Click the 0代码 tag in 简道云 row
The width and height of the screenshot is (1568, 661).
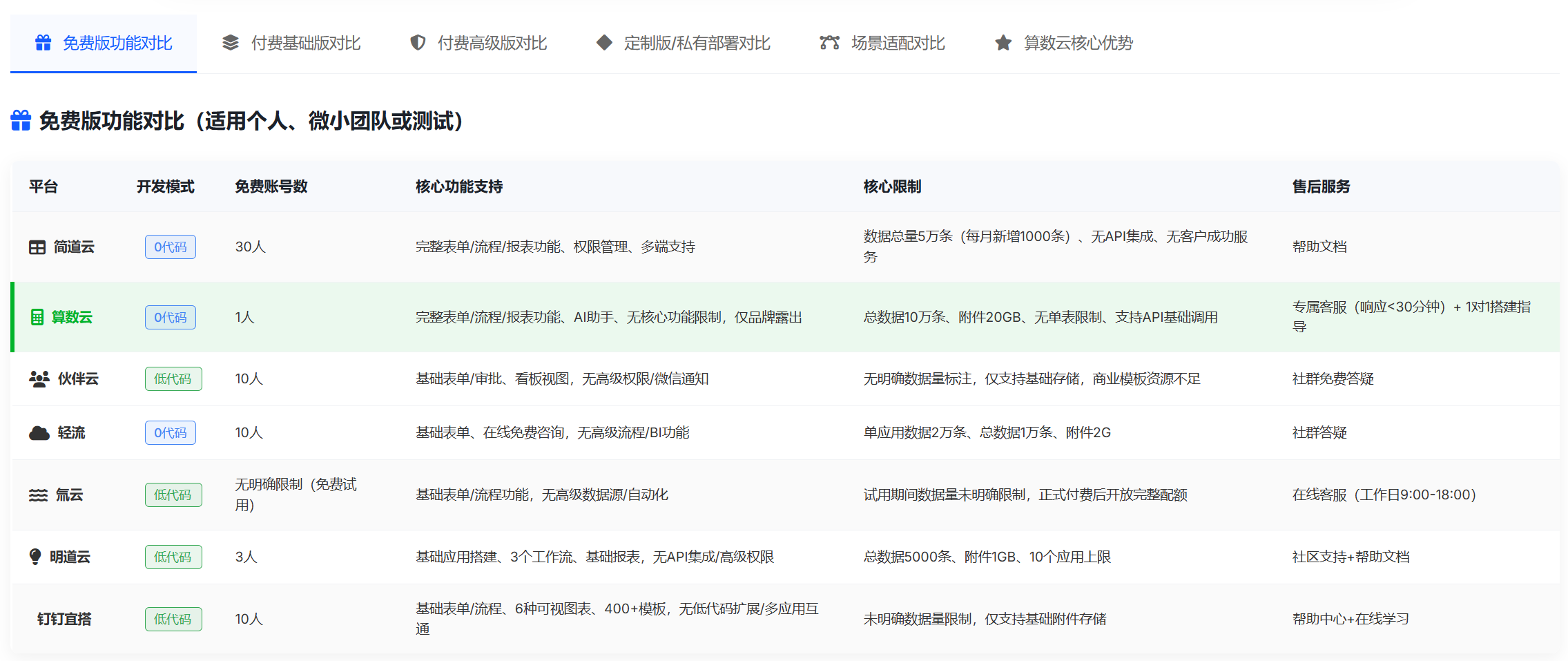pyautogui.click(x=171, y=247)
